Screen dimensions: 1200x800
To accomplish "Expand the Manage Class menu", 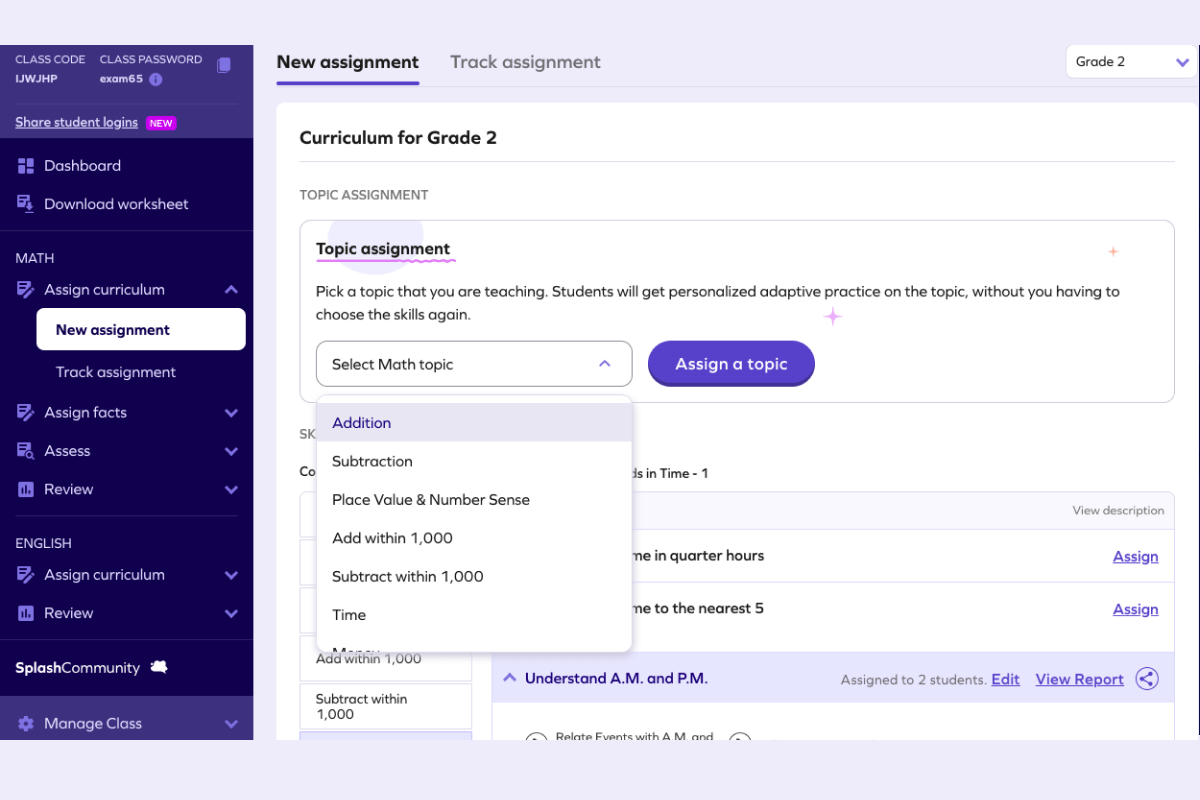I will 231,723.
